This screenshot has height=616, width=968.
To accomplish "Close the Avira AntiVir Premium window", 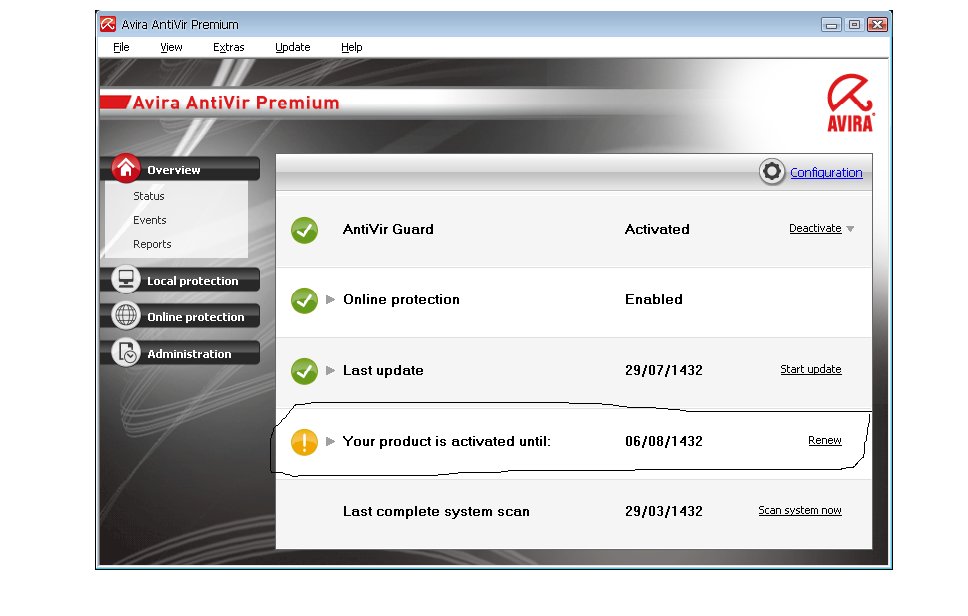I will (x=877, y=25).
